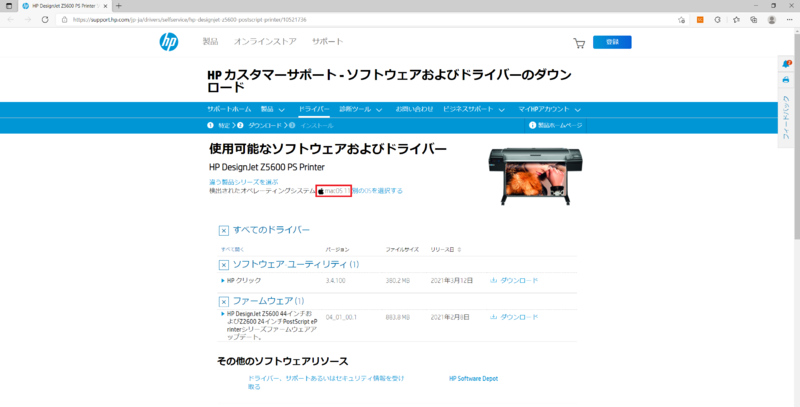This screenshot has height=407, width=800.
Task: Open the 製品 top menu
Action: click(210, 42)
